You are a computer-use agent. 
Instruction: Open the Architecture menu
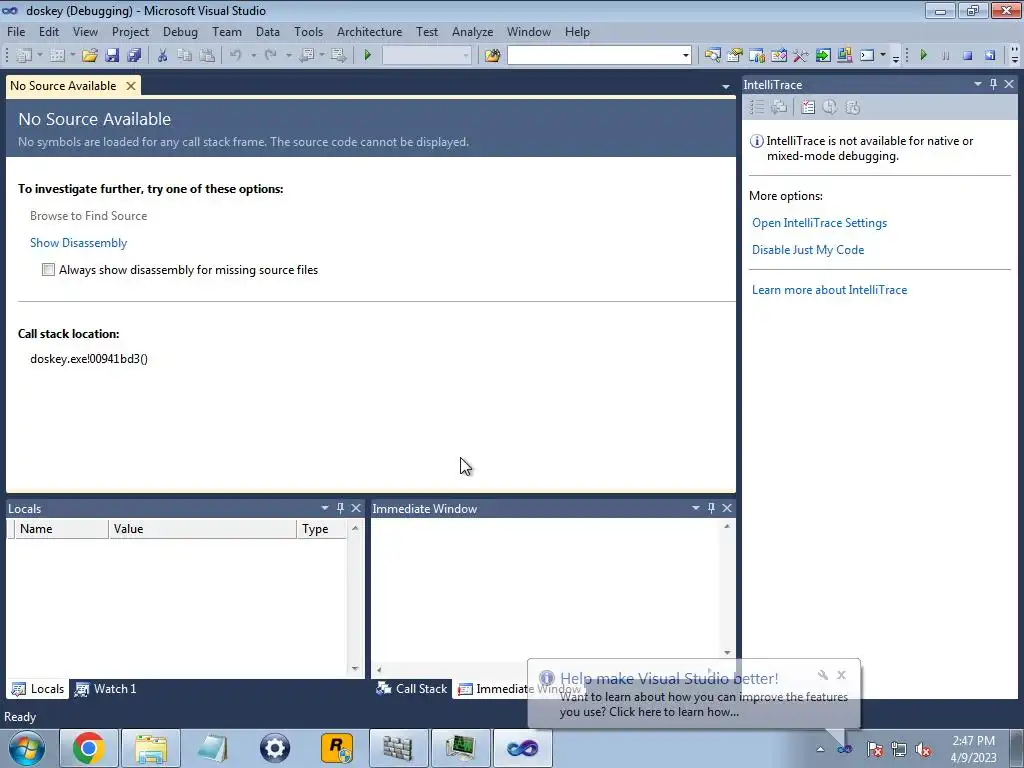[370, 31]
